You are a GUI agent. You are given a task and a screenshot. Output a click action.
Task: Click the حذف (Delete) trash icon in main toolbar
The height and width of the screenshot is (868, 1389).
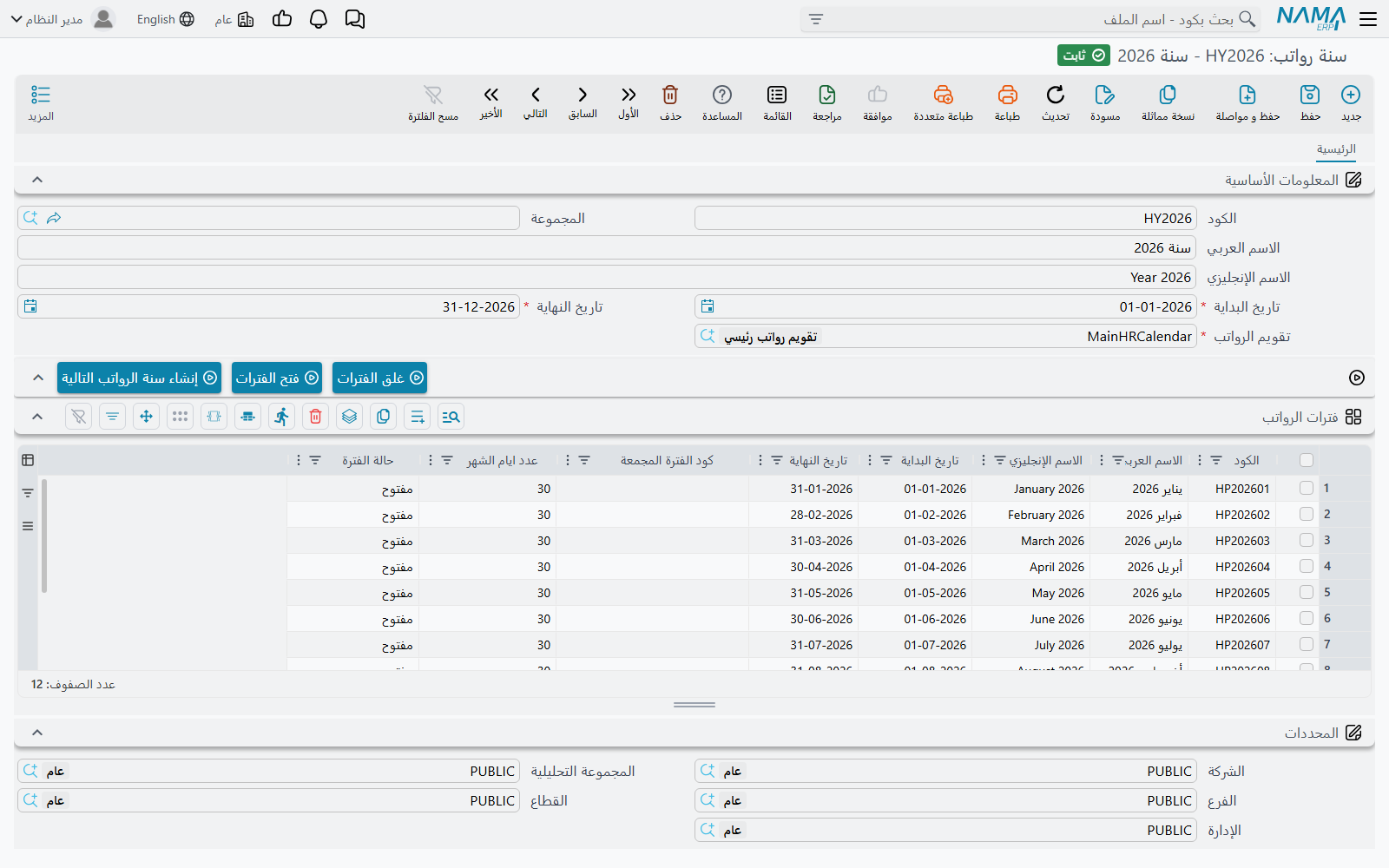670,95
